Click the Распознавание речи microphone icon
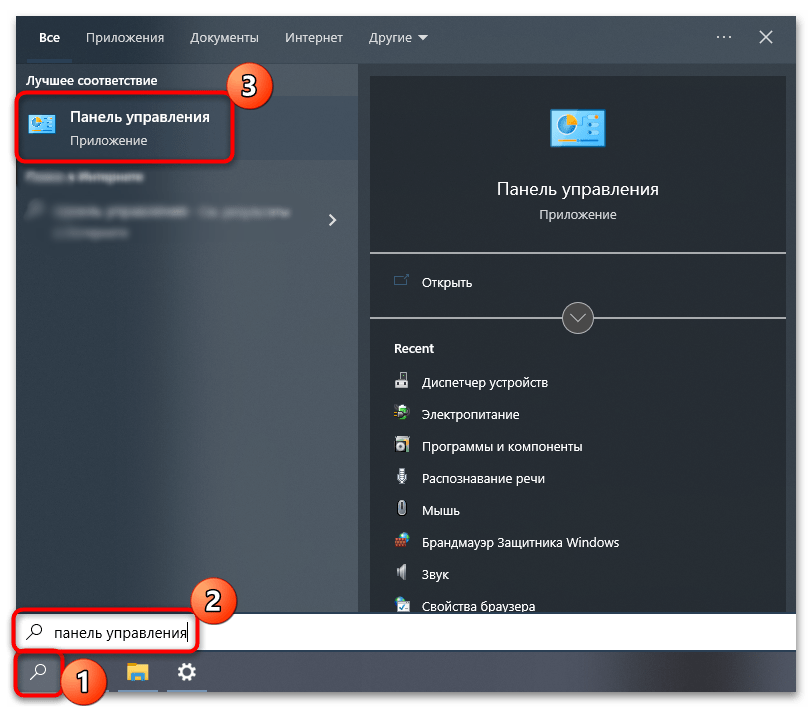 tap(402, 478)
